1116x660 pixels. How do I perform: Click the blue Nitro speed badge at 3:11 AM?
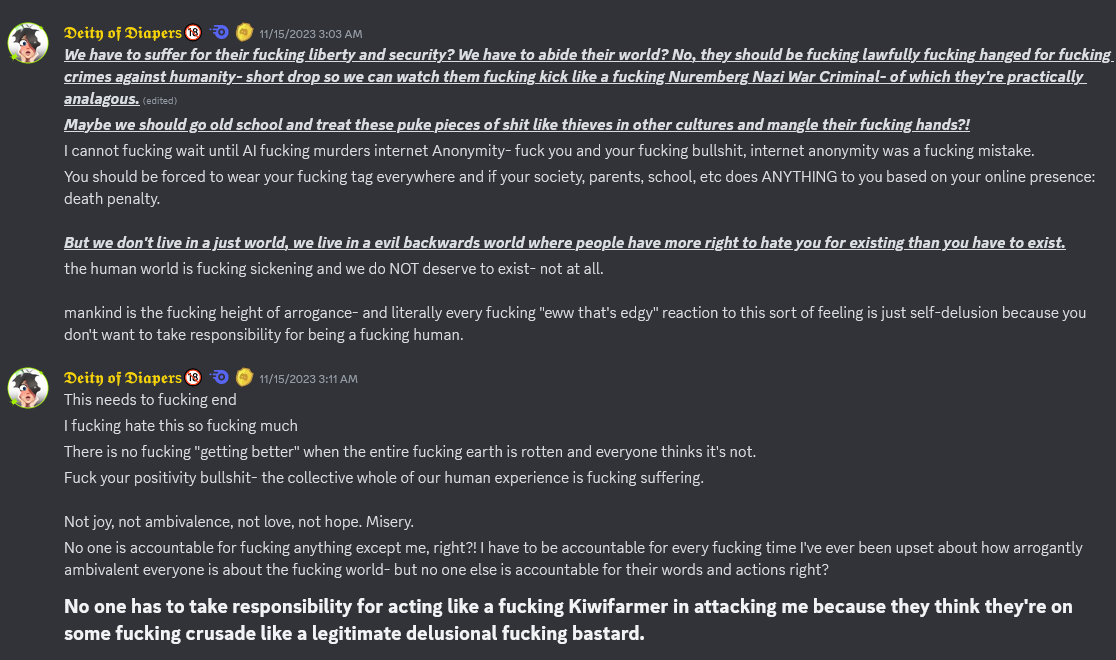219,377
